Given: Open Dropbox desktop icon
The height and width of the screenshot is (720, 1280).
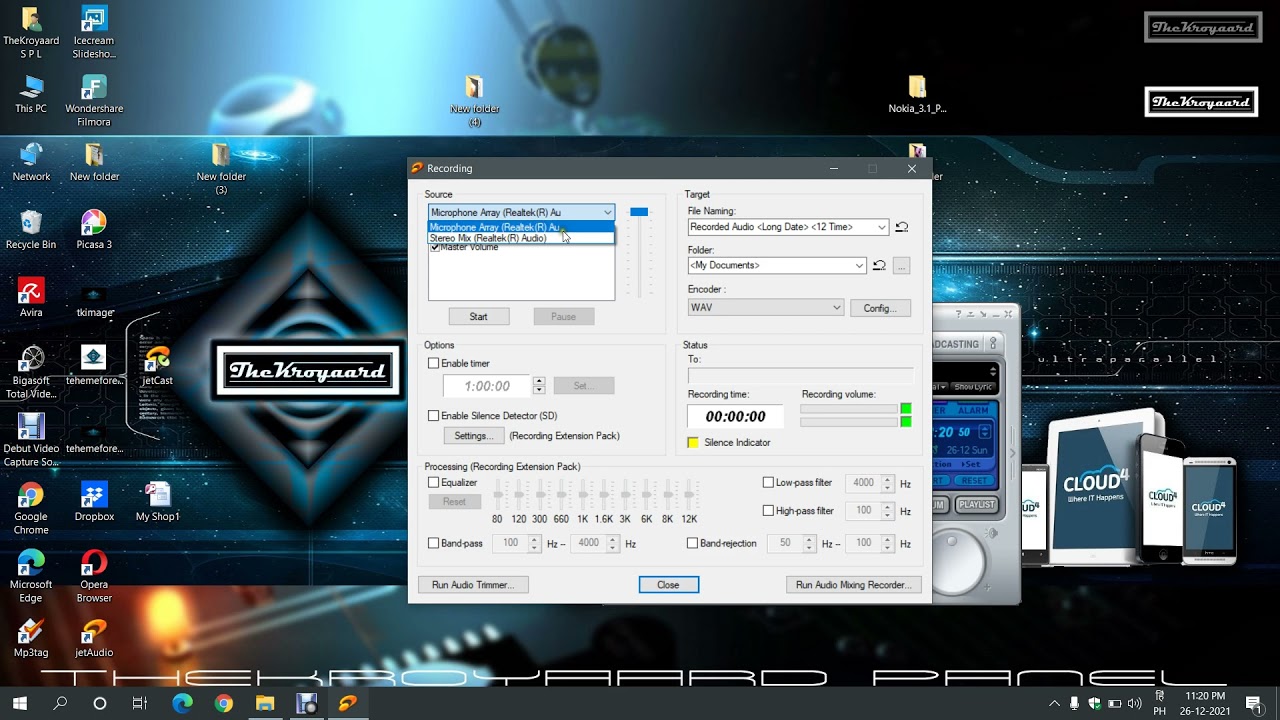Looking at the screenshot, I should point(94,502).
